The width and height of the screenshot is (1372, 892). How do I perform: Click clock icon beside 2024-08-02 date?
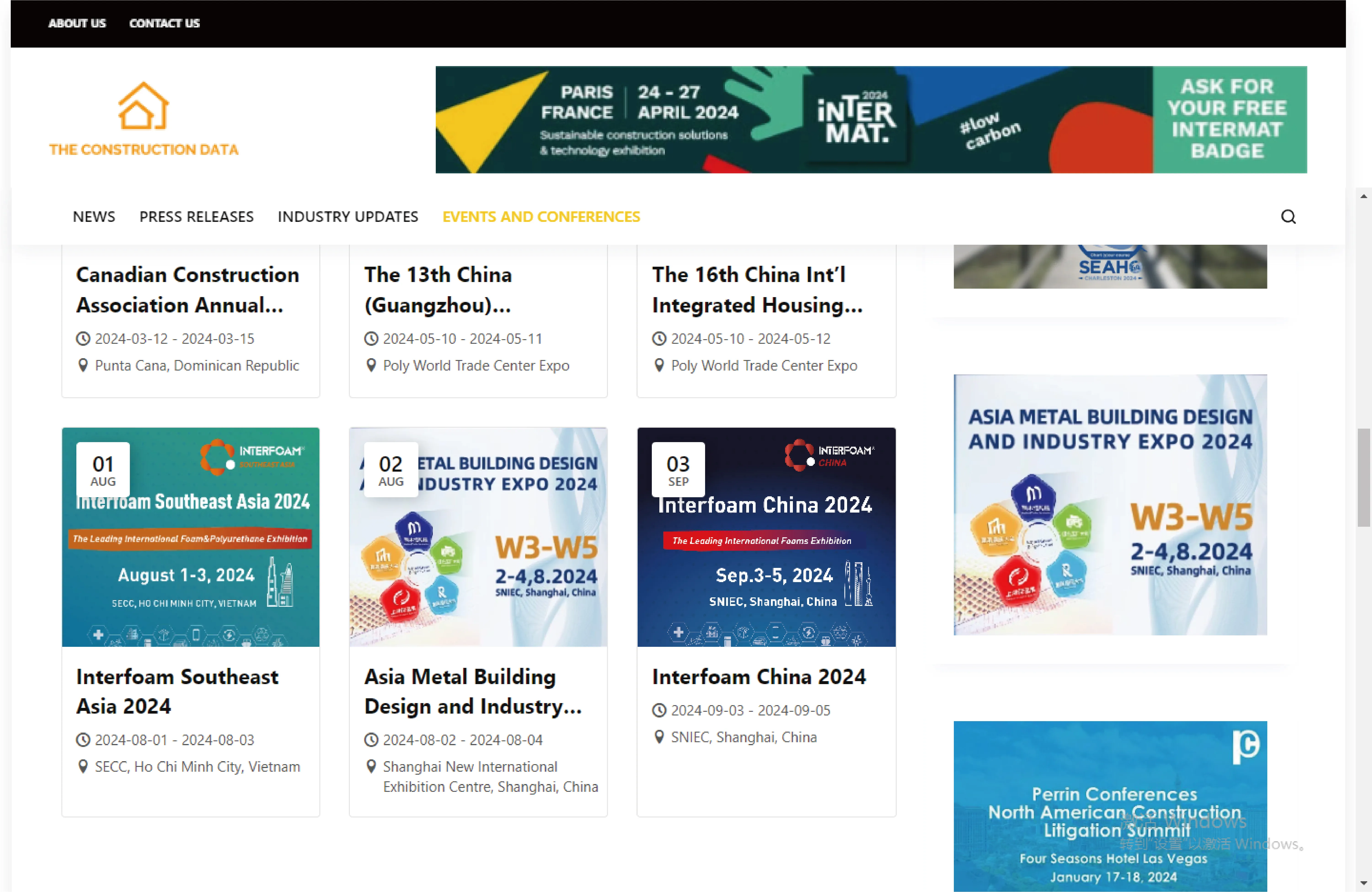pos(371,740)
